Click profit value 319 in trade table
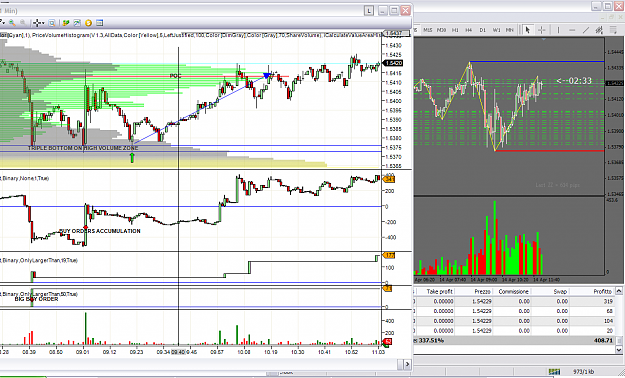Screen dimensions: 625x378 (x=608, y=301)
